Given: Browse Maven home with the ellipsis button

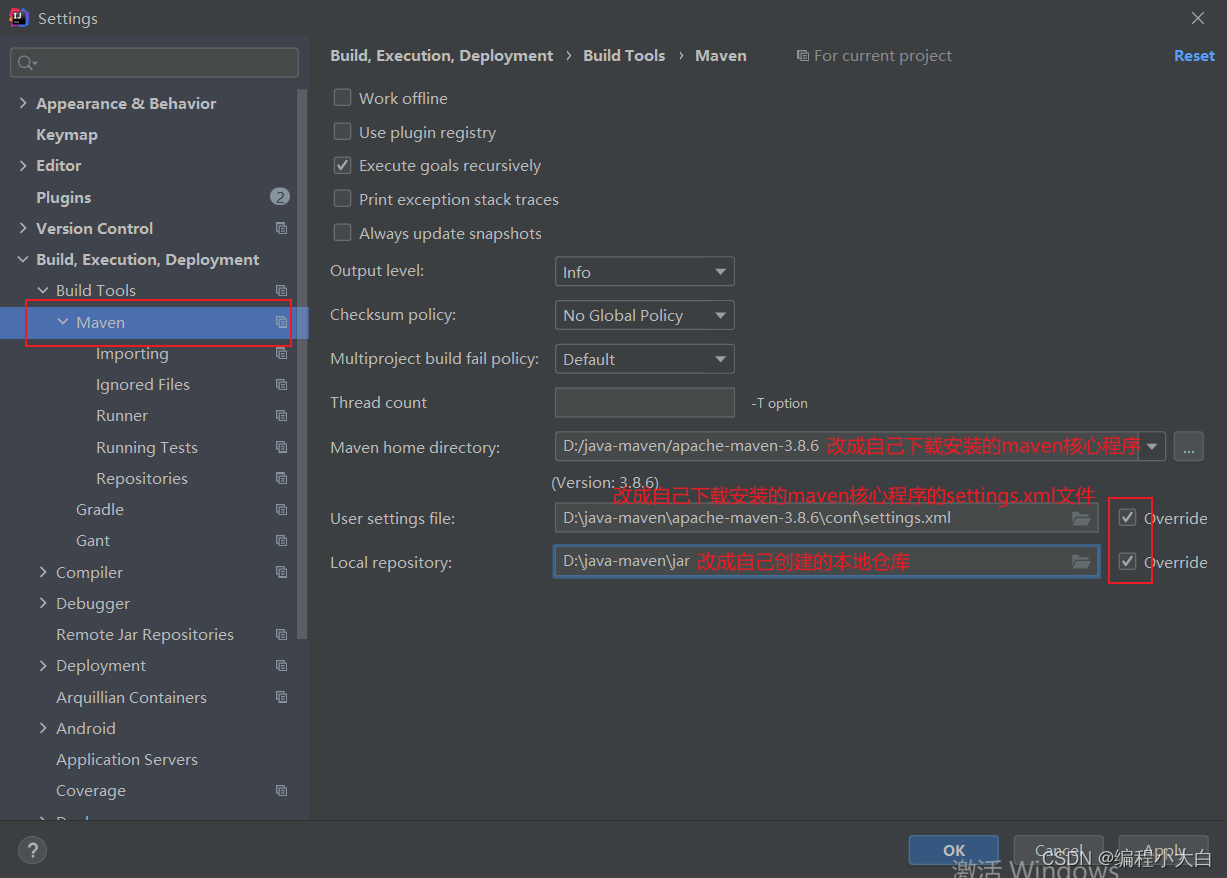Looking at the screenshot, I should [1188, 446].
